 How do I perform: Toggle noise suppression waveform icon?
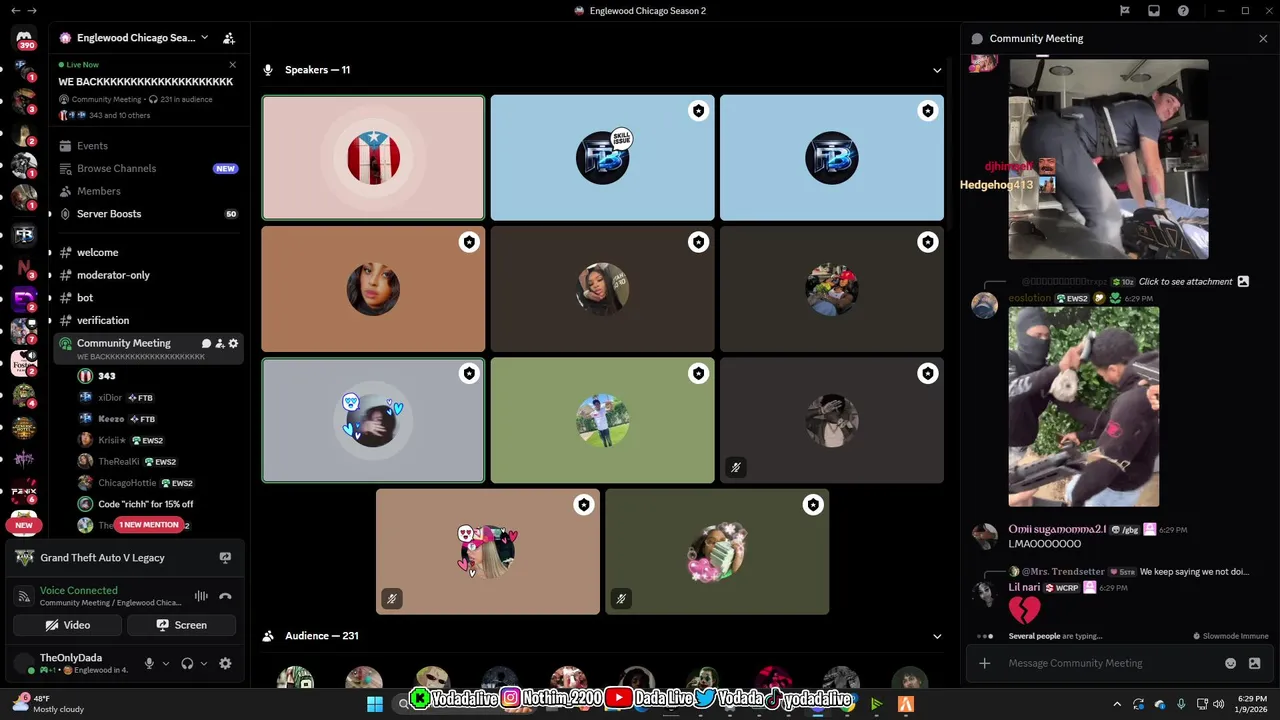click(x=201, y=596)
